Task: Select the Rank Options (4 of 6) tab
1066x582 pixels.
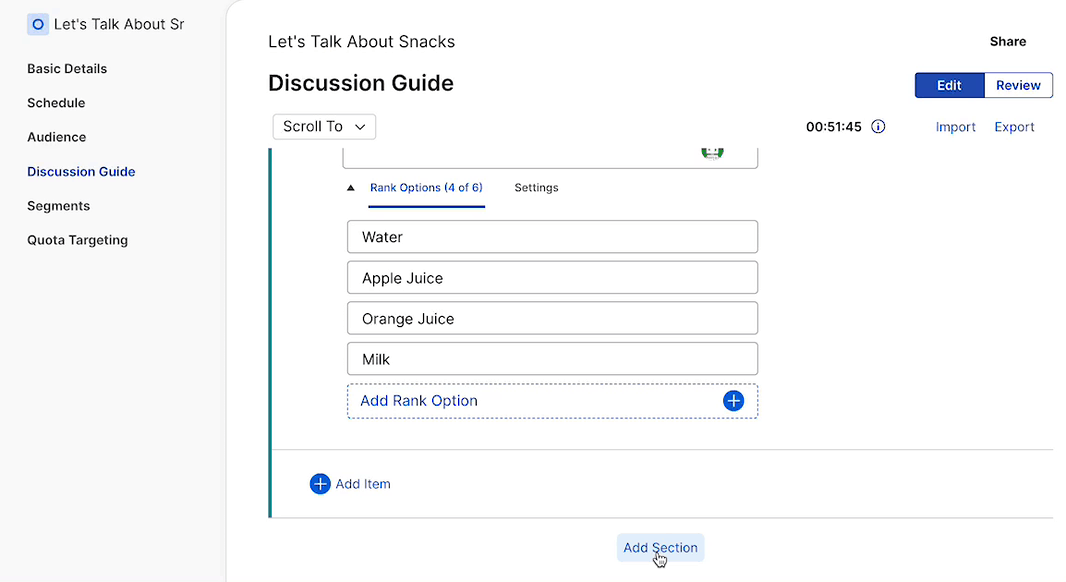Action: point(426,187)
